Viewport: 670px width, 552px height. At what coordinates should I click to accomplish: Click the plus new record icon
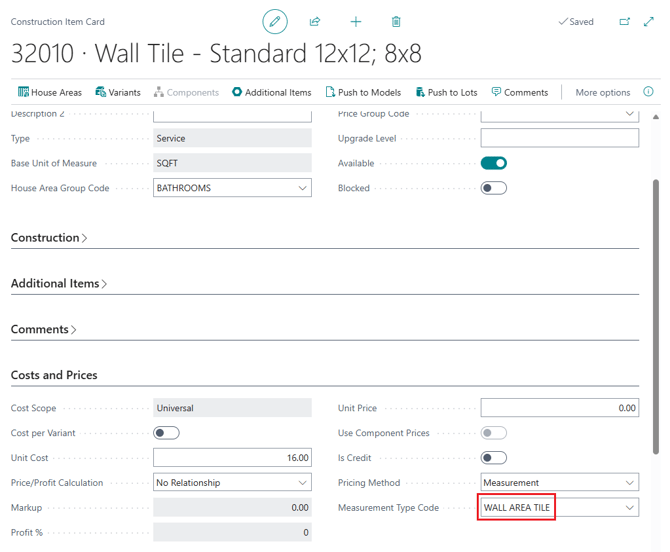coord(356,21)
